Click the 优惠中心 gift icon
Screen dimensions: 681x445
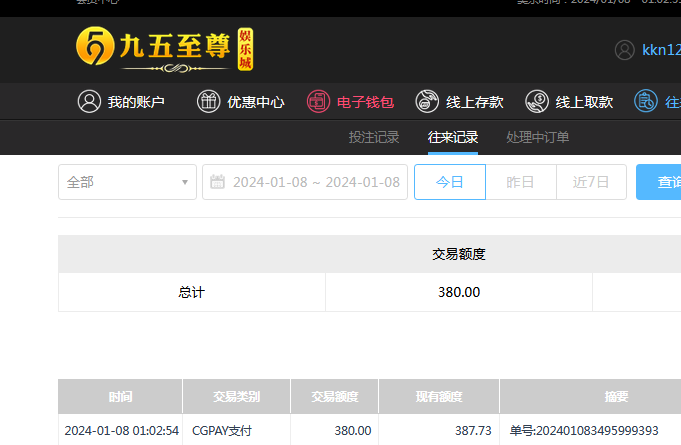pos(208,102)
